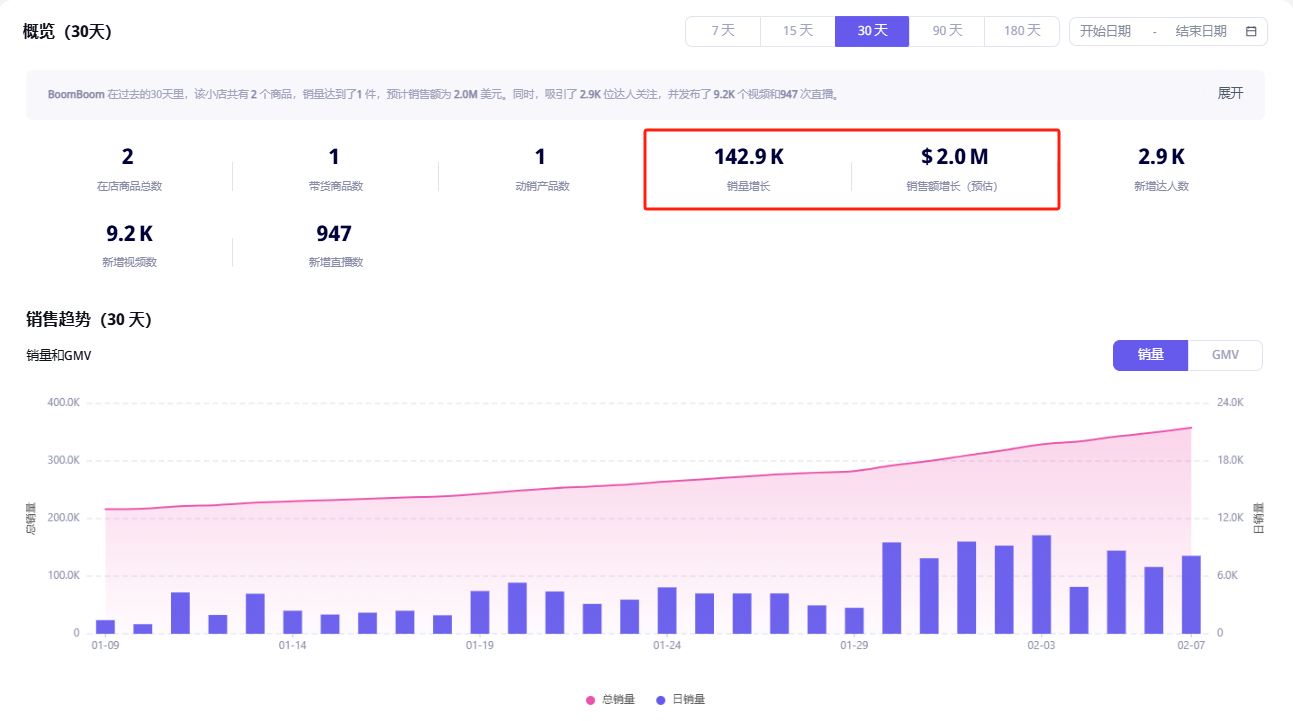Select the 180天 time range tab
This screenshot has width=1293, height=721.
[1022, 31]
